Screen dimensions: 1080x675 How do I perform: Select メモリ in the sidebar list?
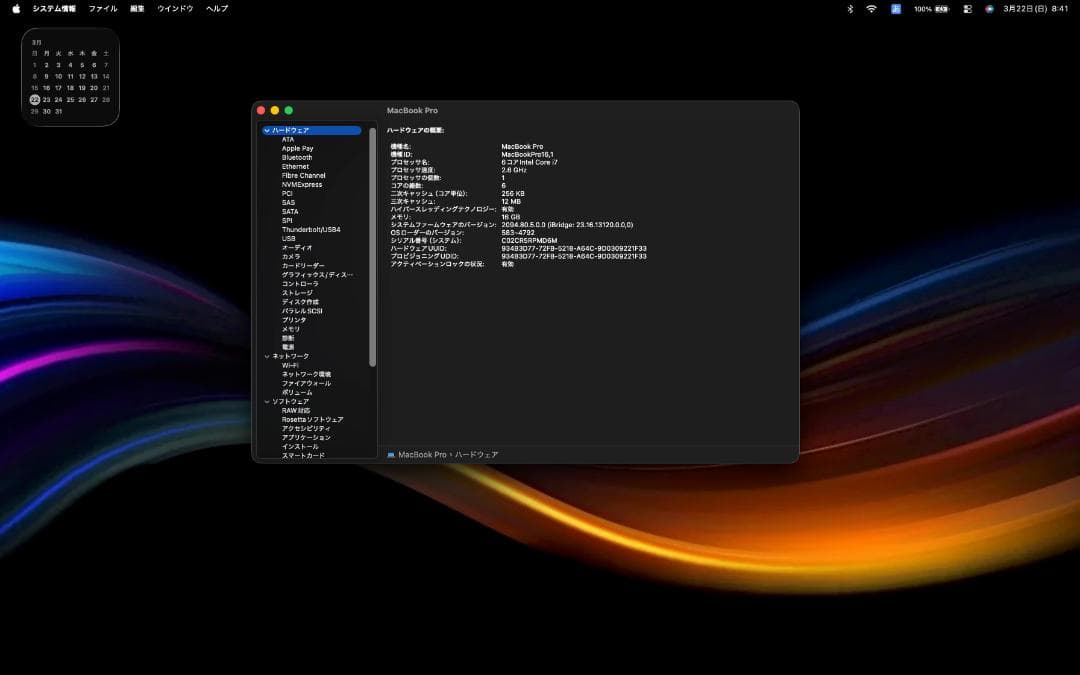(291, 329)
